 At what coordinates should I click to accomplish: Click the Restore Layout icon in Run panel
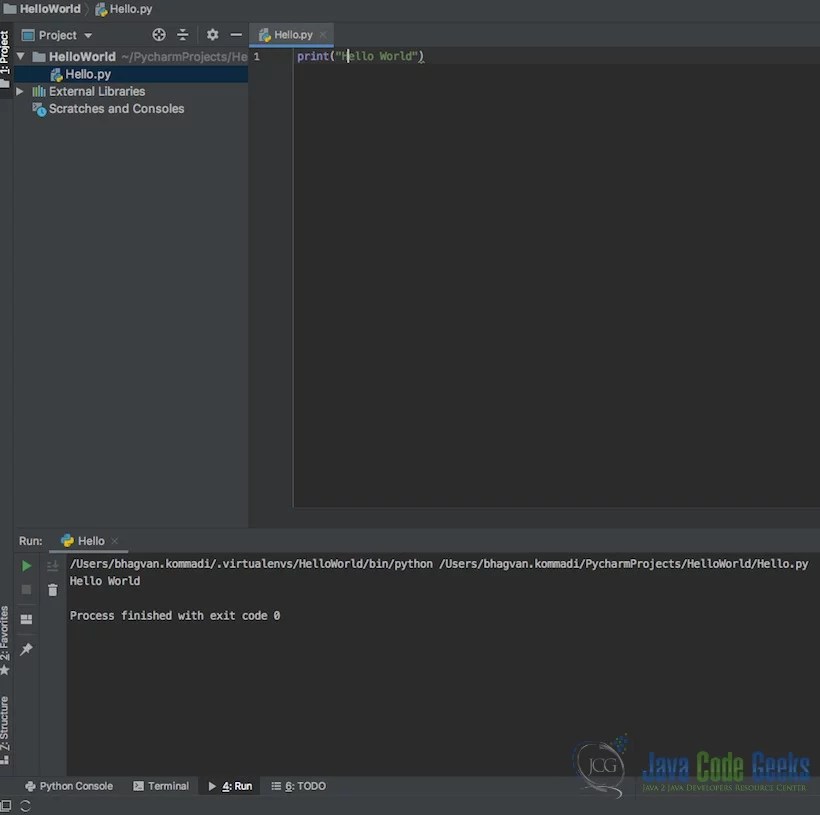click(x=25, y=618)
